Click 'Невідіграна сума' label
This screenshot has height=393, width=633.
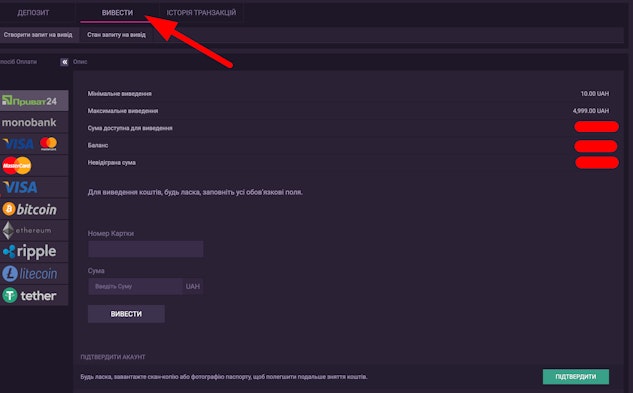(111, 163)
